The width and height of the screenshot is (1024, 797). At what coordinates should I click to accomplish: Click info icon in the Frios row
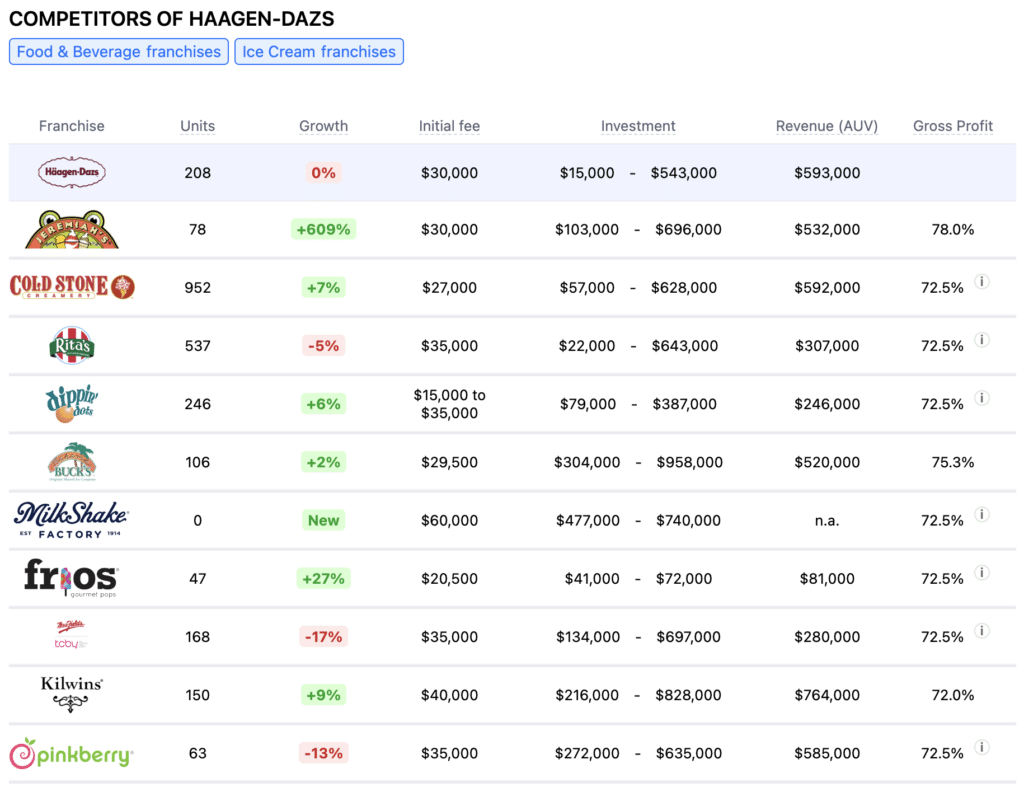coord(982,572)
